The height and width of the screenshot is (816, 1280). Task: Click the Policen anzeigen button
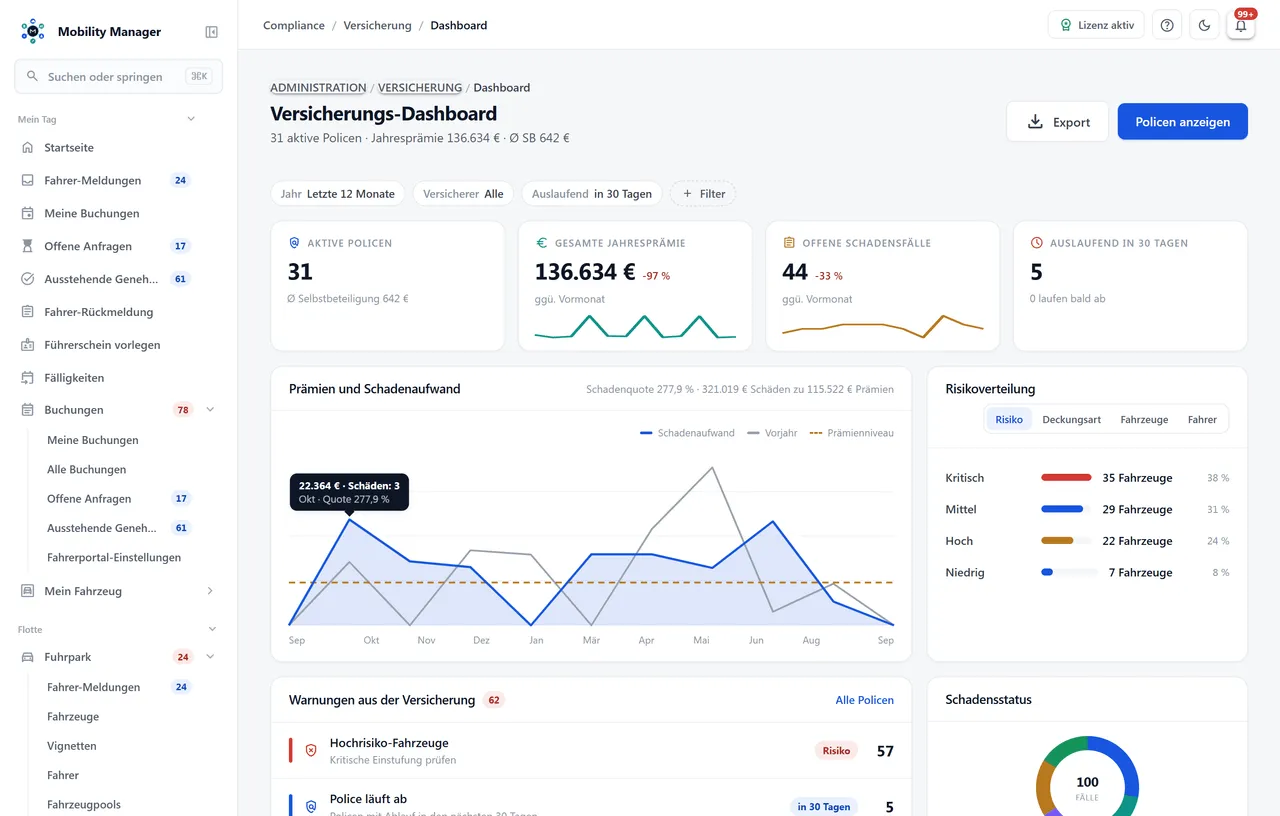point(1183,122)
